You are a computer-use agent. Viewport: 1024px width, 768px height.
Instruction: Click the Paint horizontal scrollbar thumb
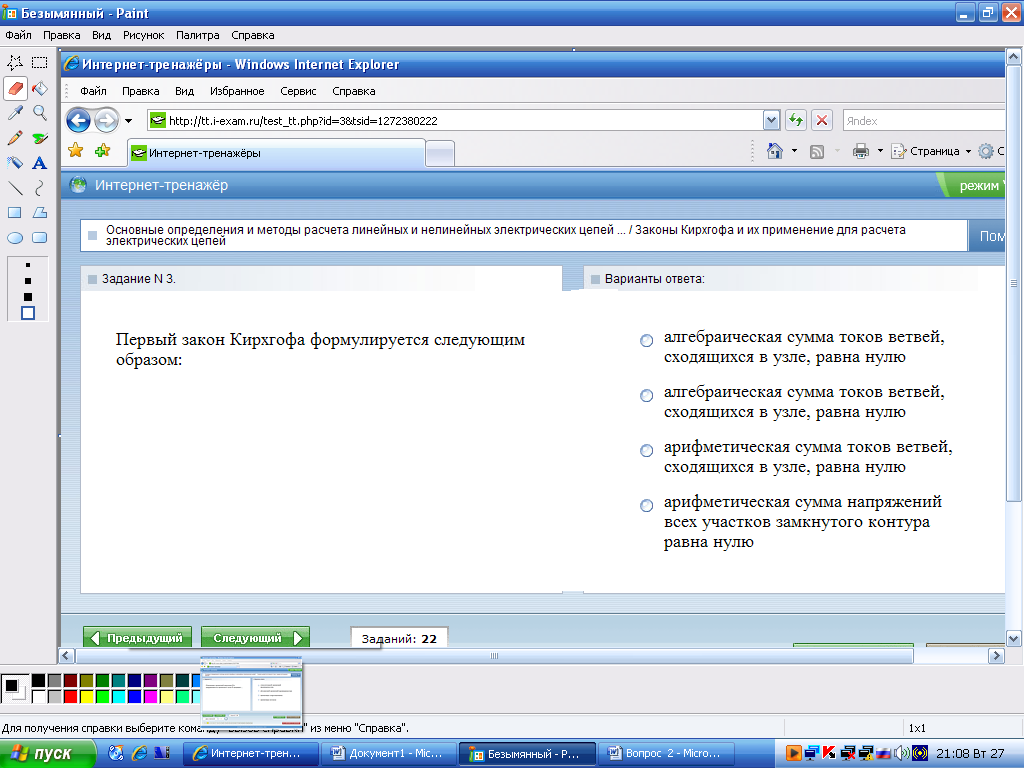coord(494,655)
